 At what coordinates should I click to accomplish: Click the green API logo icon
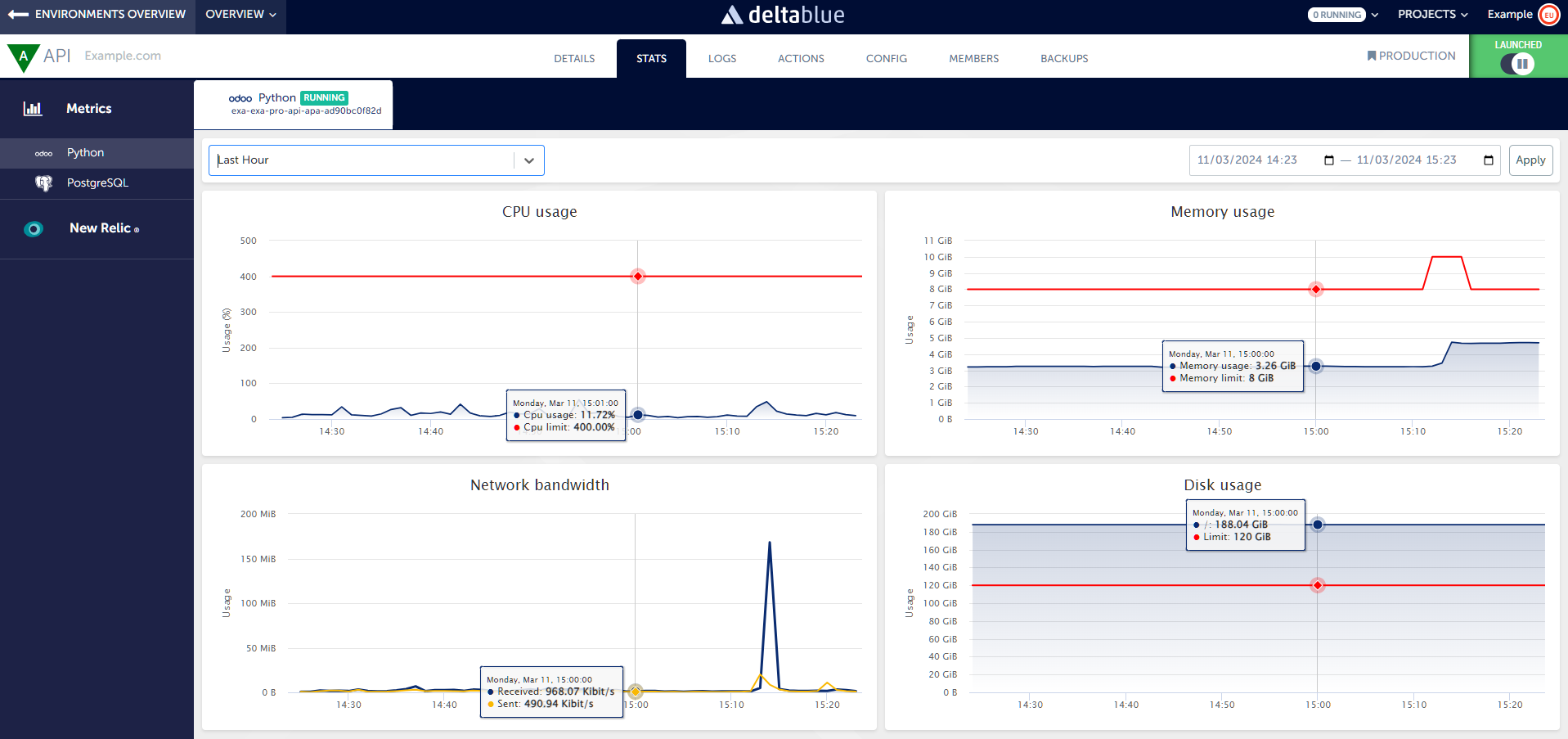click(23, 56)
